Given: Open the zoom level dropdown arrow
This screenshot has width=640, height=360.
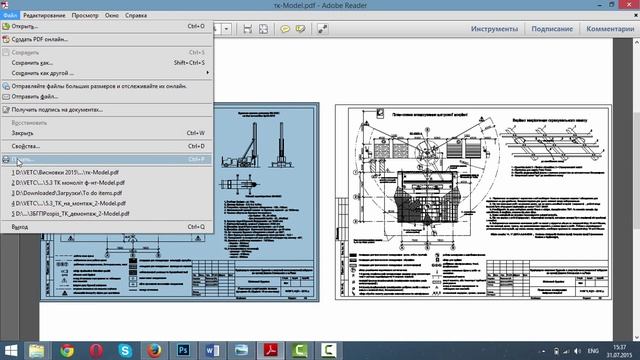Looking at the screenshot, I should coord(227,29).
